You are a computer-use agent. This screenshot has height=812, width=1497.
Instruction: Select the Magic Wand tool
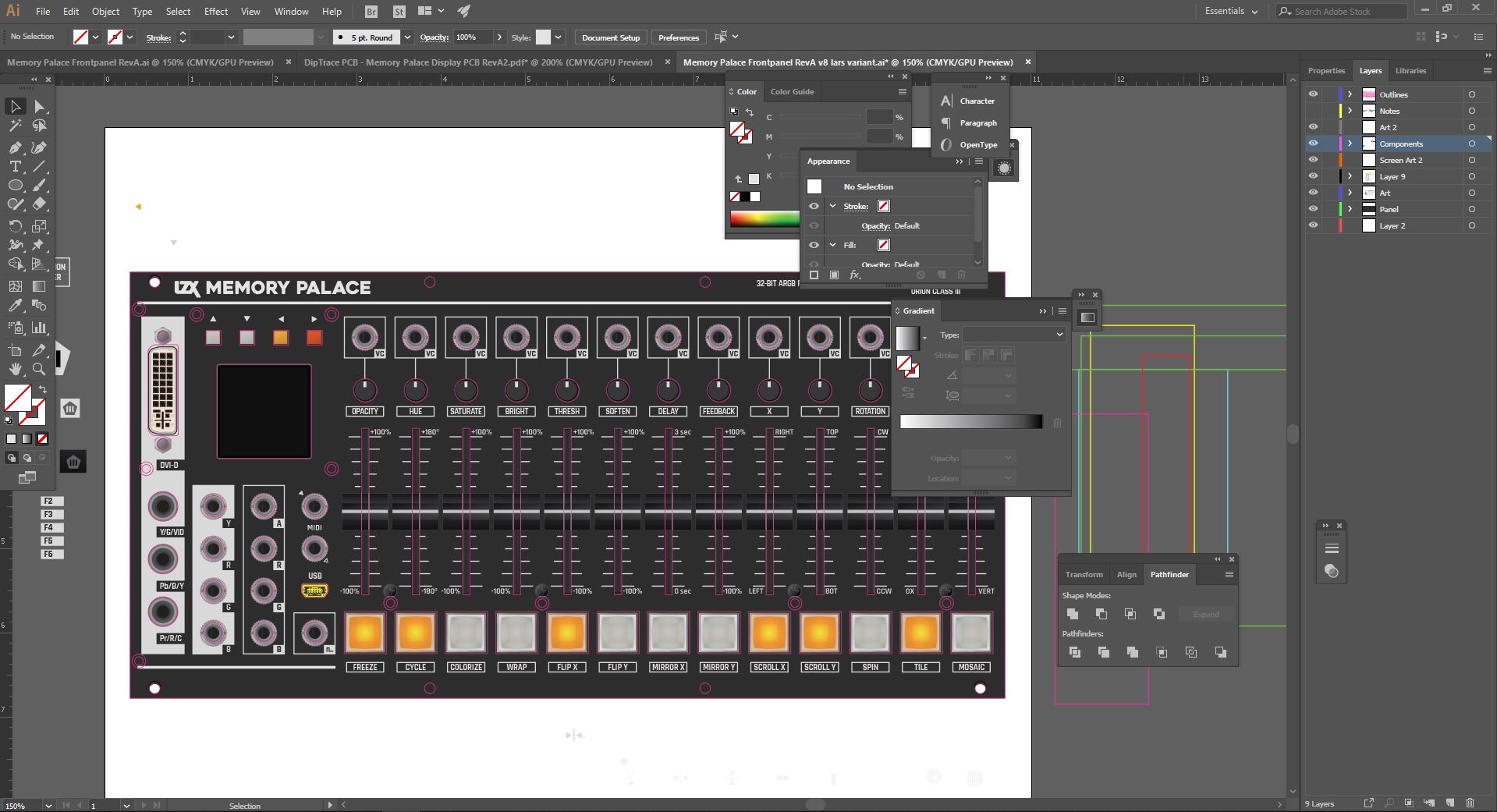[15, 126]
